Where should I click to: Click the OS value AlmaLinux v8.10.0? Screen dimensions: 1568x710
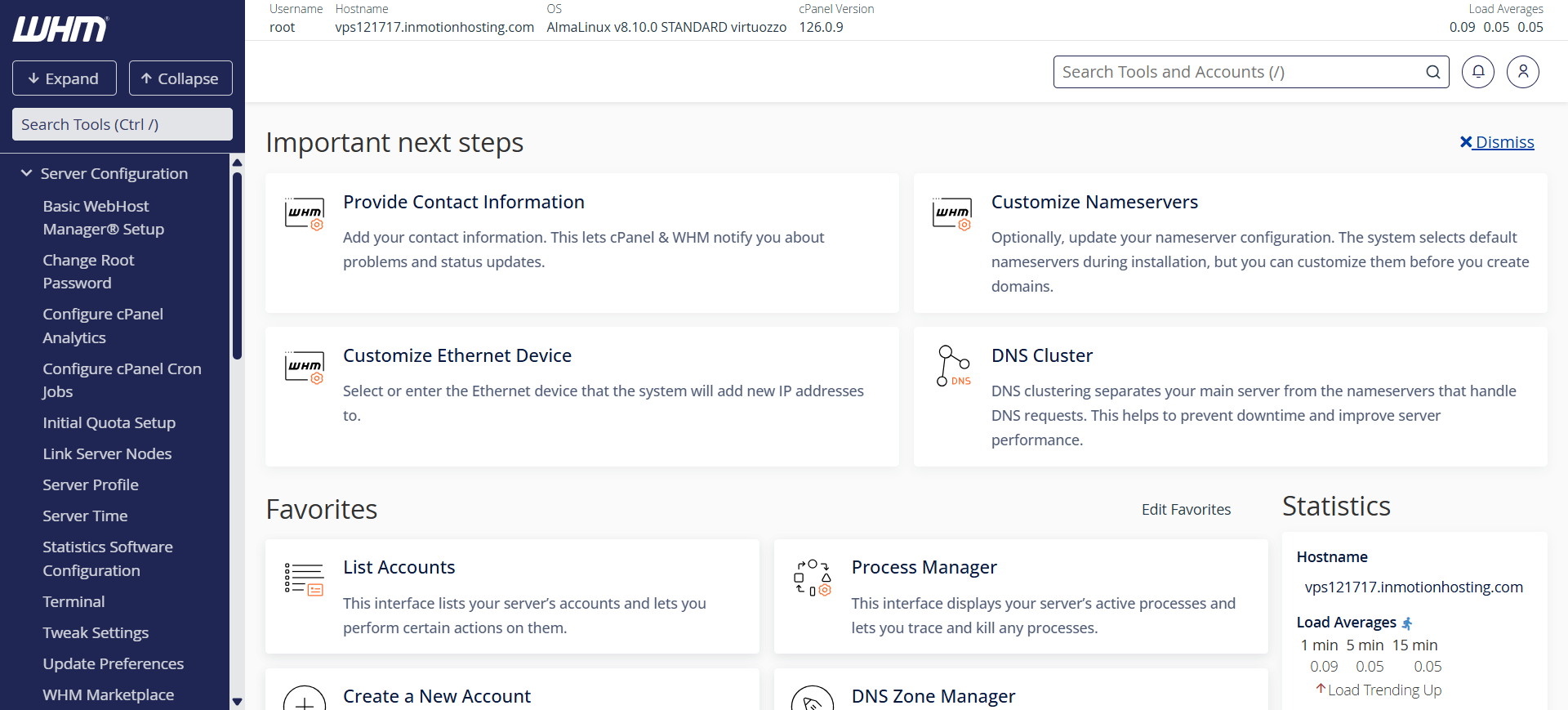pyautogui.click(x=666, y=27)
